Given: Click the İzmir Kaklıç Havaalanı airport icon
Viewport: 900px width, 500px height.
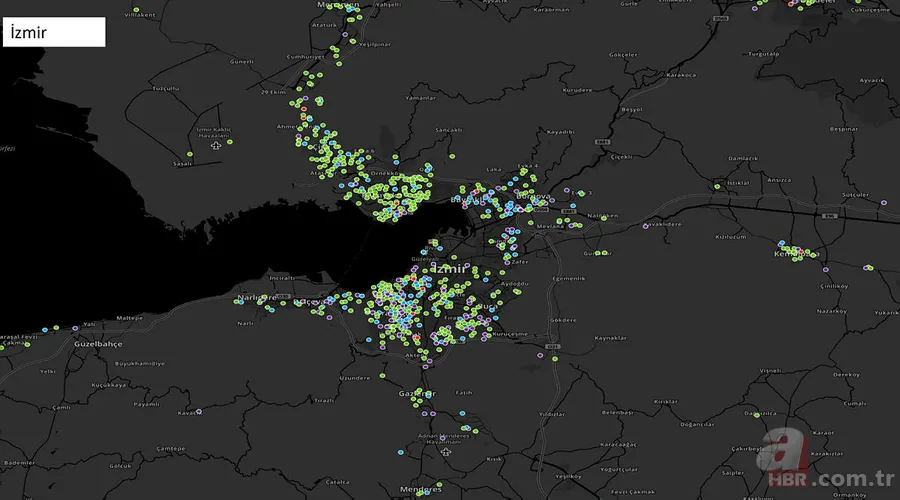Looking at the screenshot, I should tap(216, 146).
